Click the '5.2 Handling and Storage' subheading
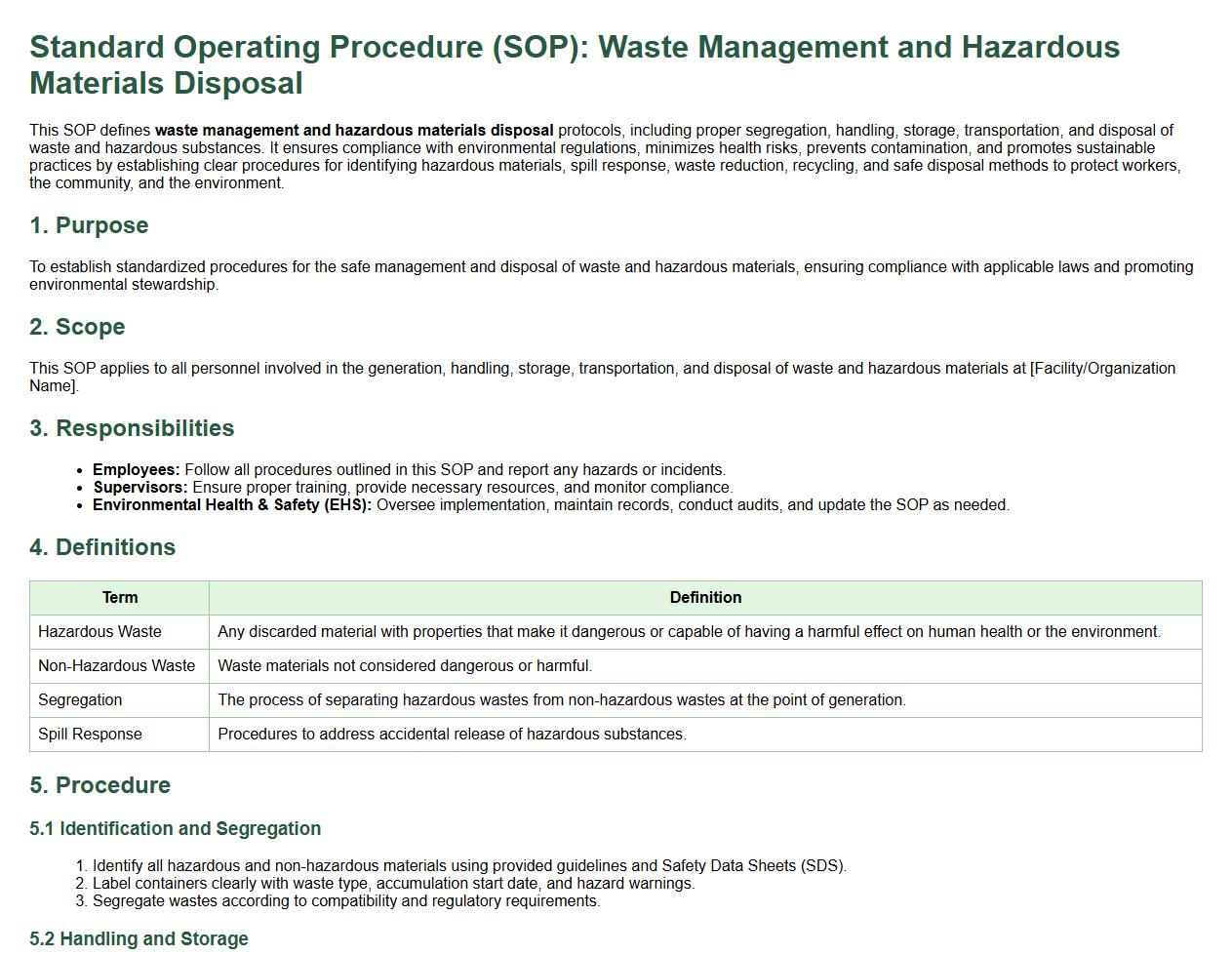 click(x=139, y=939)
